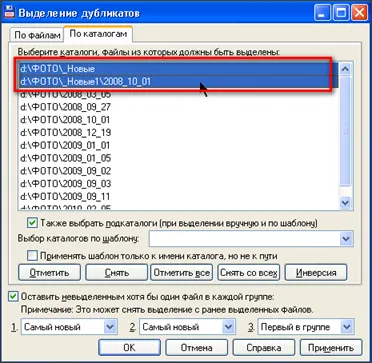Click the Отмена button
This screenshot has height=363, width=372.
coord(196,348)
